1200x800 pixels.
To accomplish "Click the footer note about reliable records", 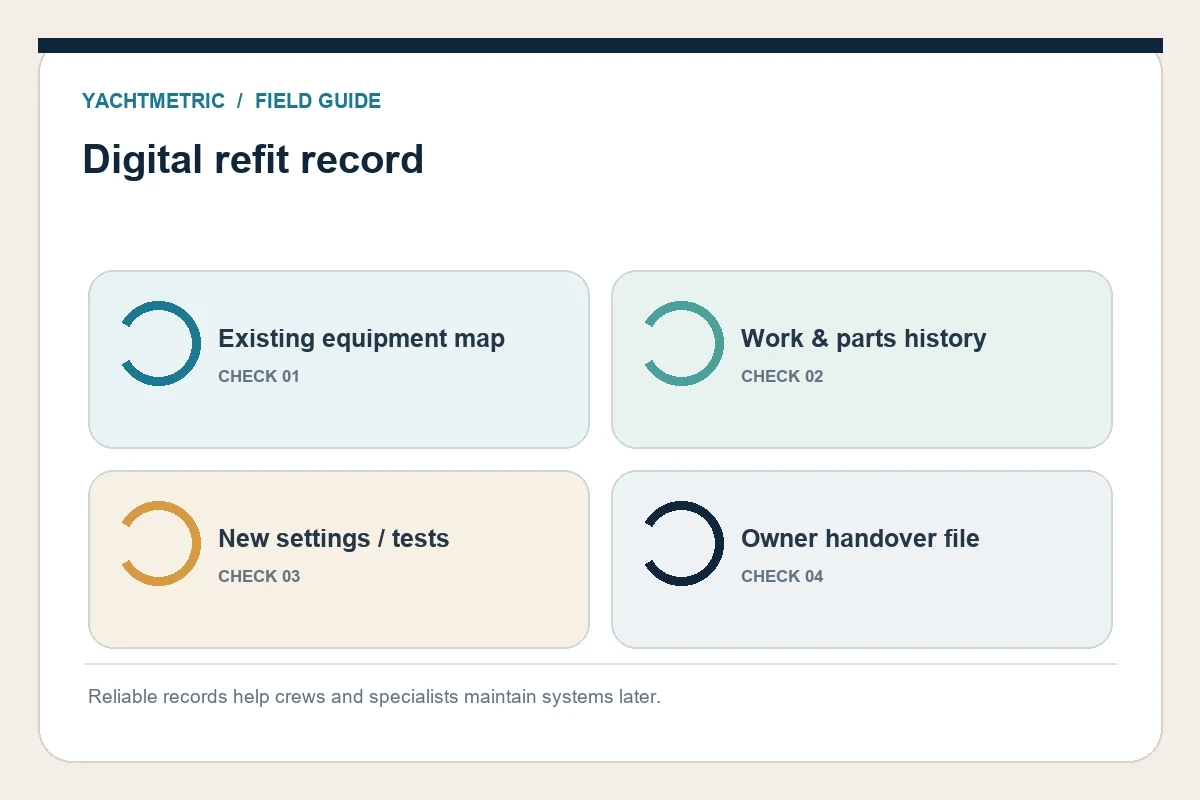I will [374, 696].
